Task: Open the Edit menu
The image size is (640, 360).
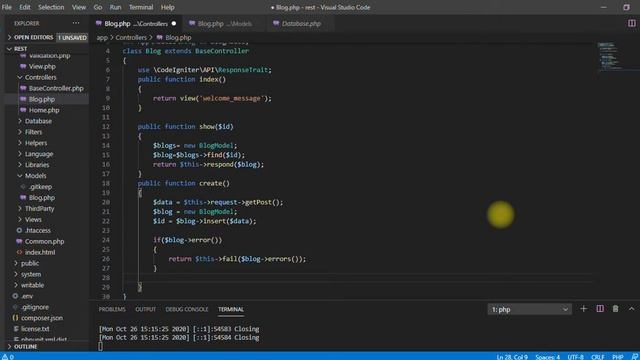Action: (x=24, y=7)
